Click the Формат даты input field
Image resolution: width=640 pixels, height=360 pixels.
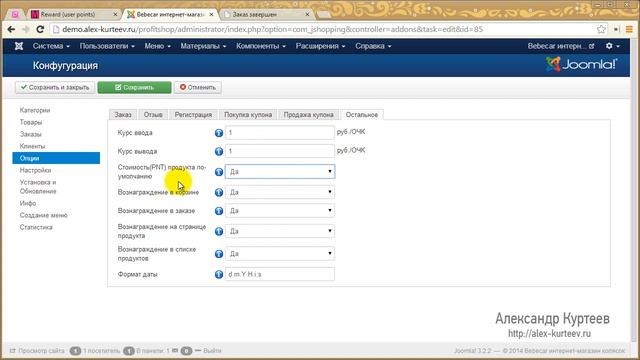(280, 274)
